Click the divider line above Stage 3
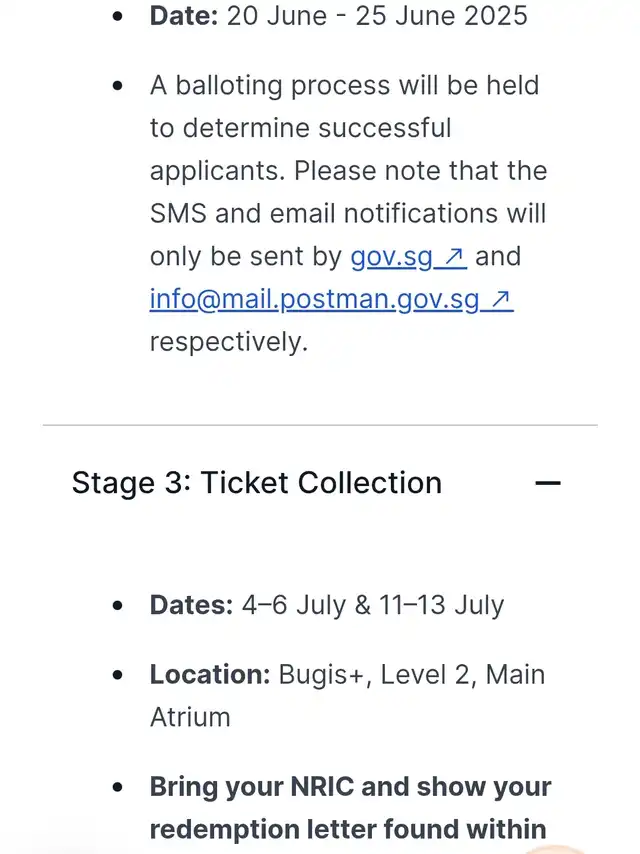This screenshot has height=854, width=640. point(320,425)
